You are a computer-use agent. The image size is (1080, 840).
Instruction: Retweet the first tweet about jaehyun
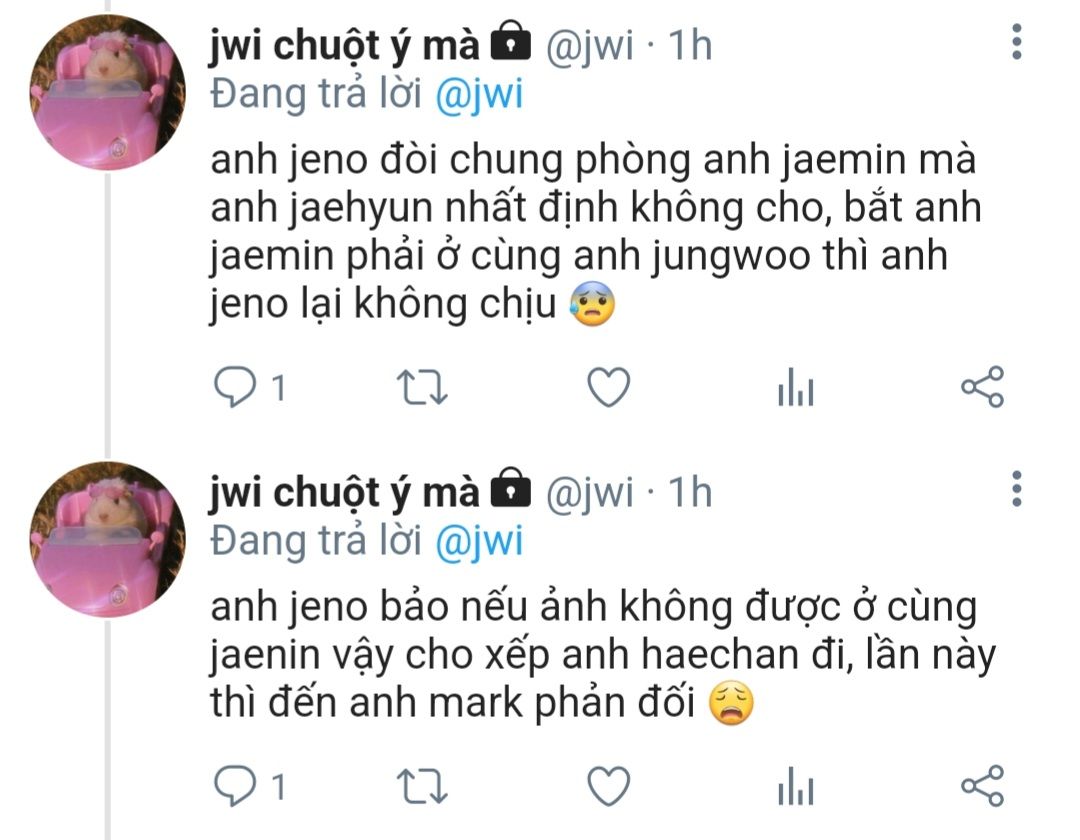pyautogui.click(x=423, y=388)
